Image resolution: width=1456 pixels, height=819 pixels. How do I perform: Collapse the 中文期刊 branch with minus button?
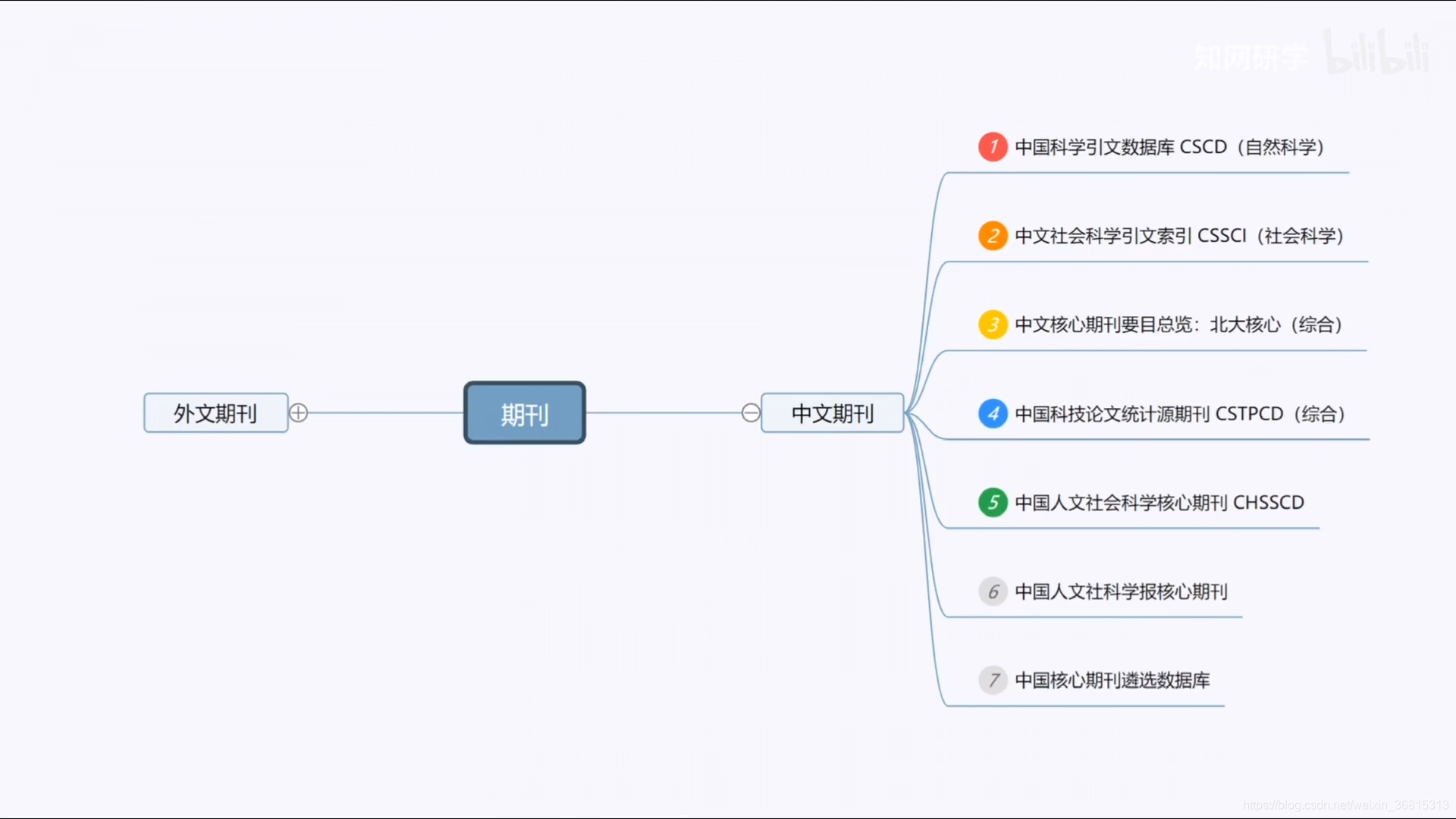point(751,413)
